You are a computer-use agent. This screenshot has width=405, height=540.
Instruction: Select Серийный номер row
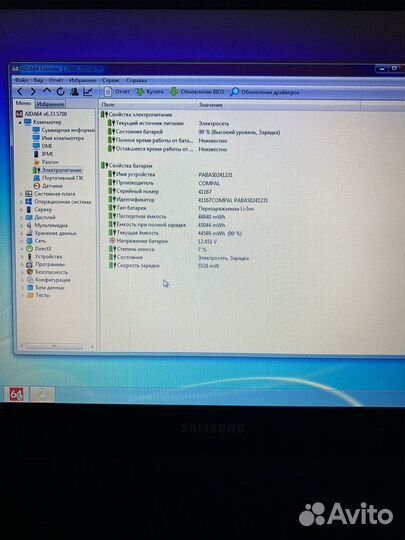pos(160,191)
